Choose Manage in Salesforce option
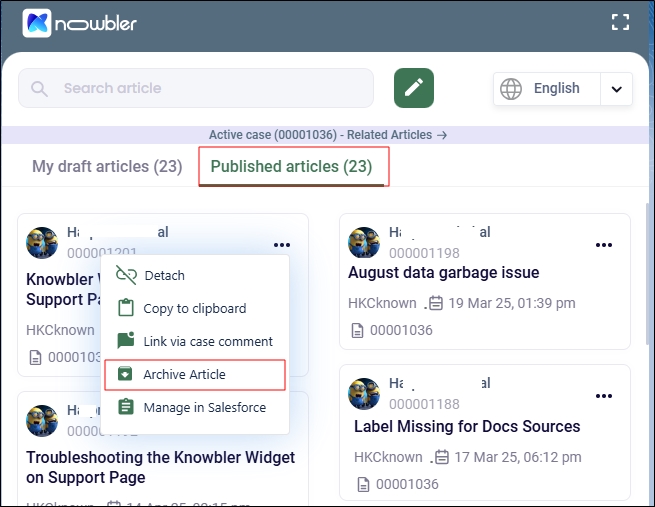Image resolution: width=655 pixels, height=507 pixels. coord(195,407)
